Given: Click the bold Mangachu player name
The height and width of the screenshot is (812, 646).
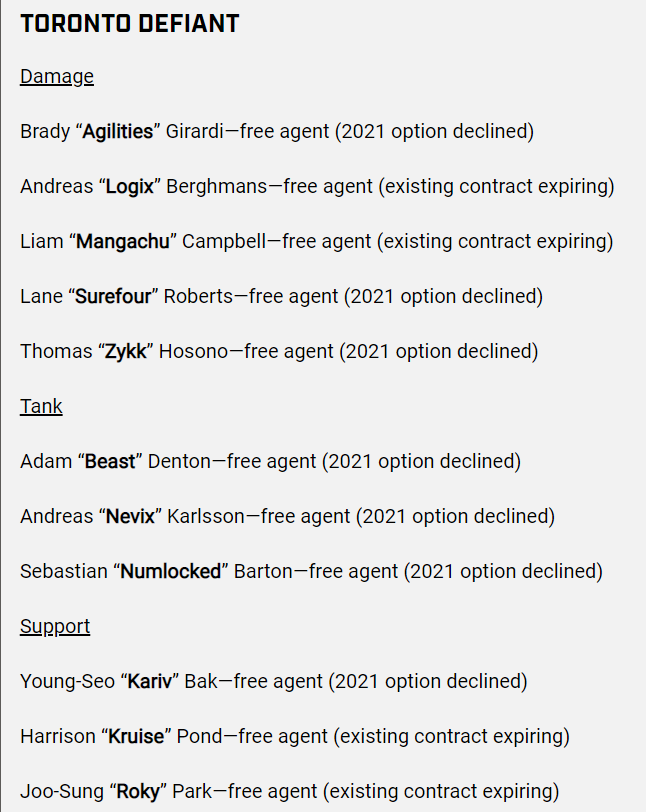Looking at the screenshot, I should pyautogui.click(x=123, y=241).
